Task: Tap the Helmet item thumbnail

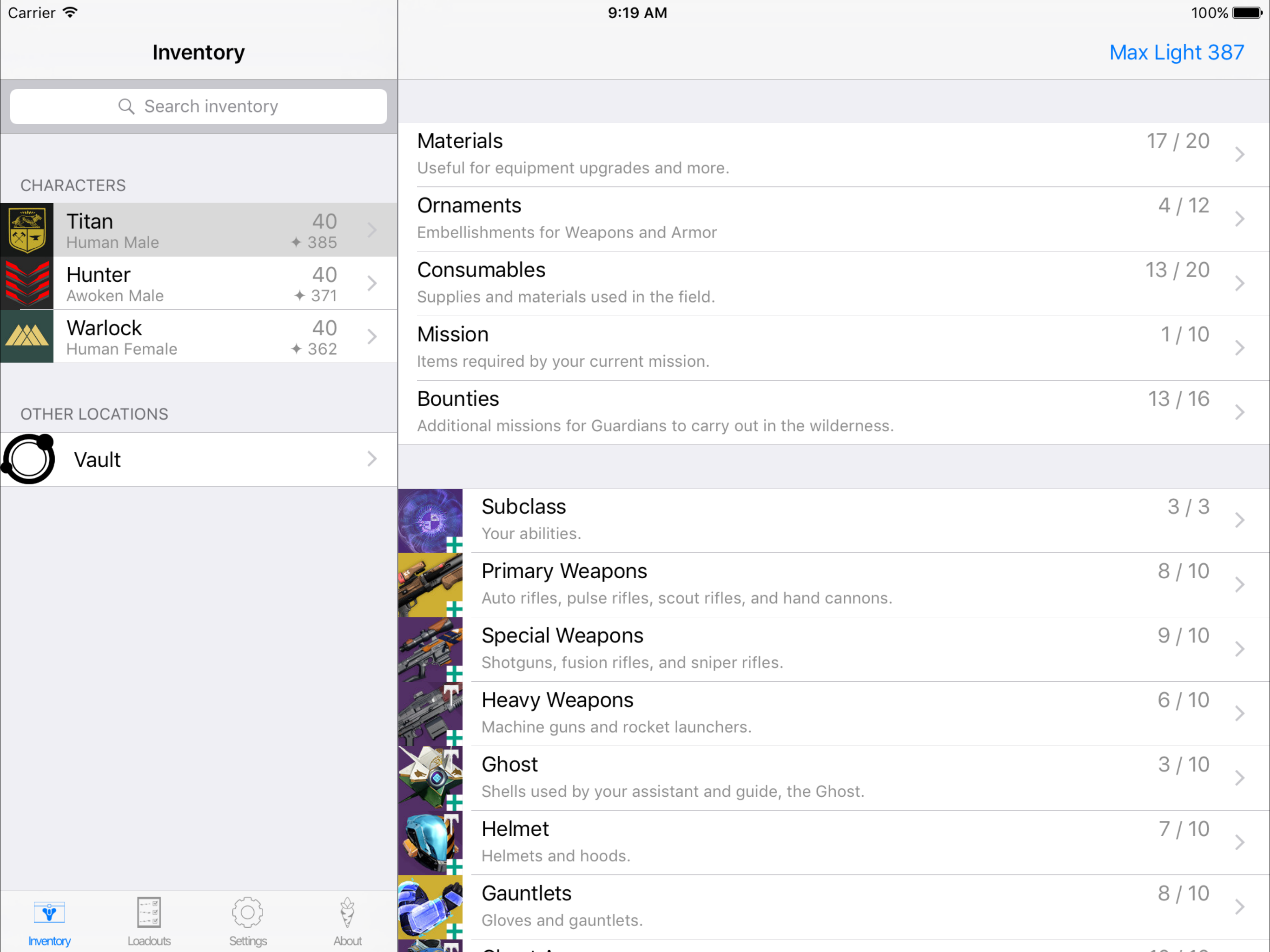Action: [x=430, y=843]
